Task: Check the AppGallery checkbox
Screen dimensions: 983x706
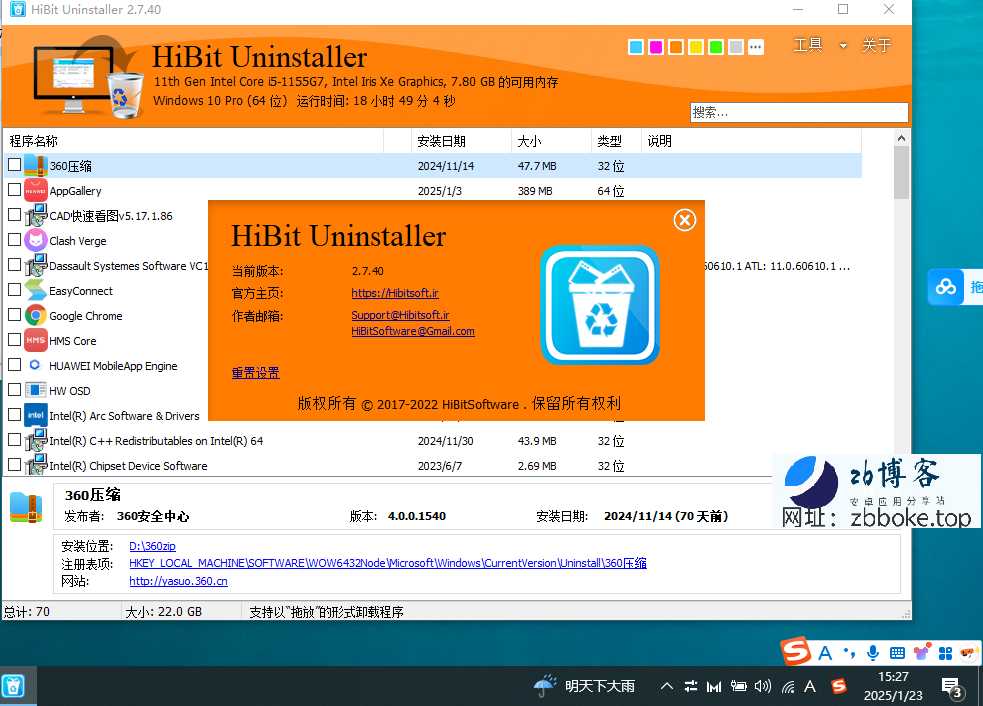Action: (14, 189)
